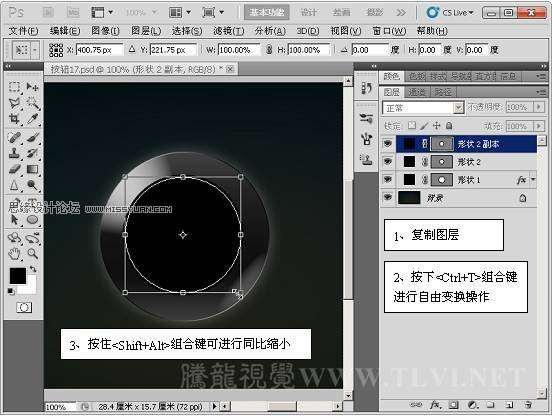Screen dimensions: 552x416
Task: Select the Magic Wand tool
Action: 32,103
